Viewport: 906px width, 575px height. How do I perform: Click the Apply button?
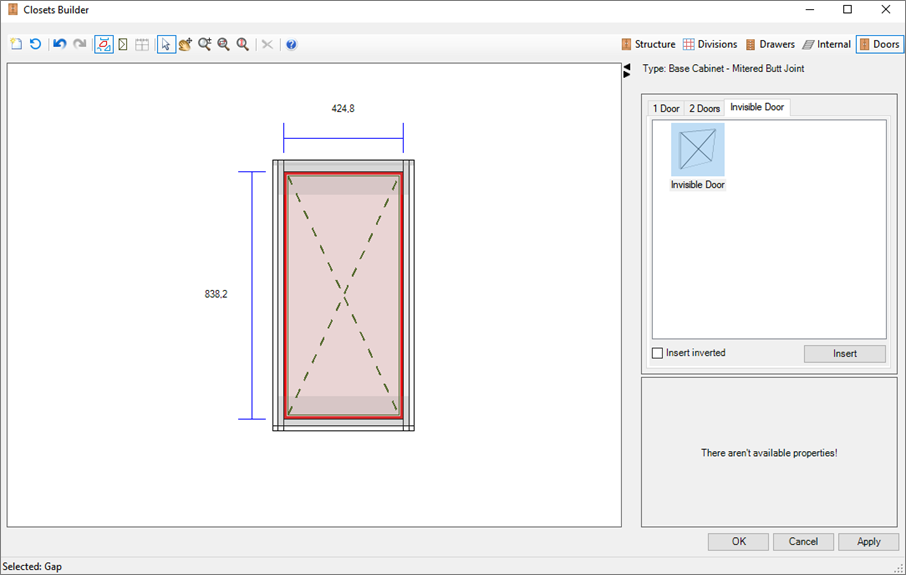tap(868, 541)
